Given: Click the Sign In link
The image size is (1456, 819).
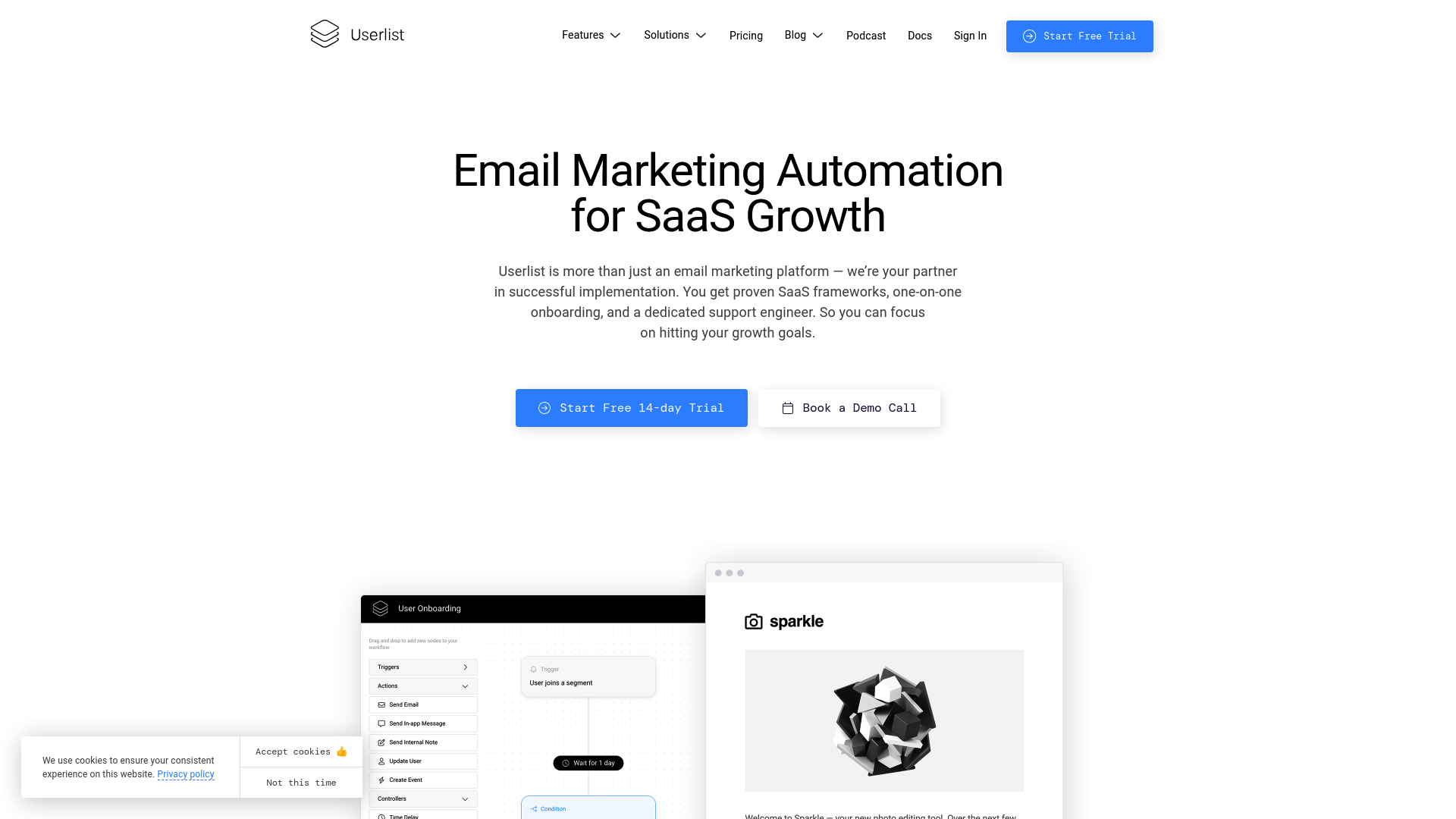Looking at the screenshot, I should (970, 36).
